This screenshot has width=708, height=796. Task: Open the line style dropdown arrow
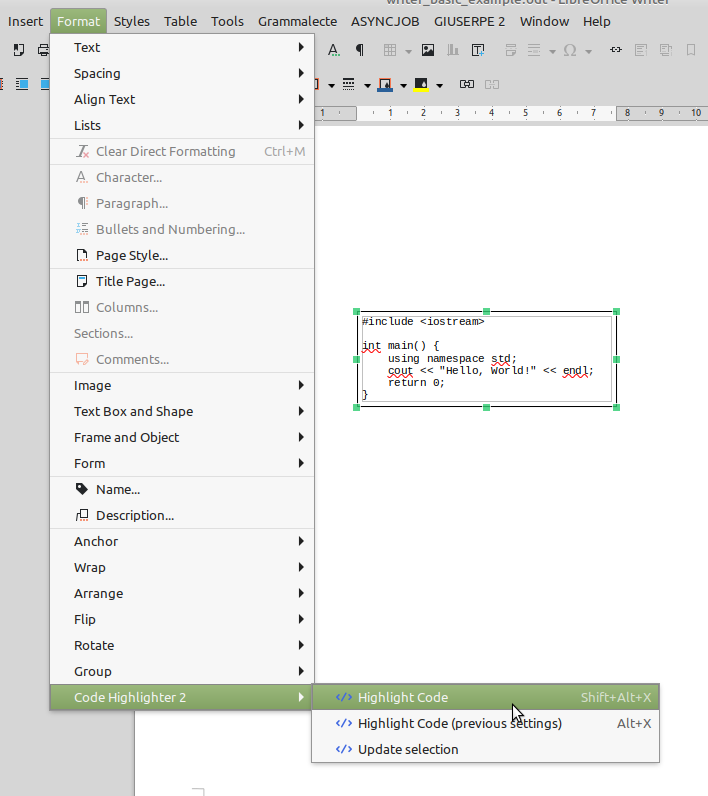click(x=368, y=85)
